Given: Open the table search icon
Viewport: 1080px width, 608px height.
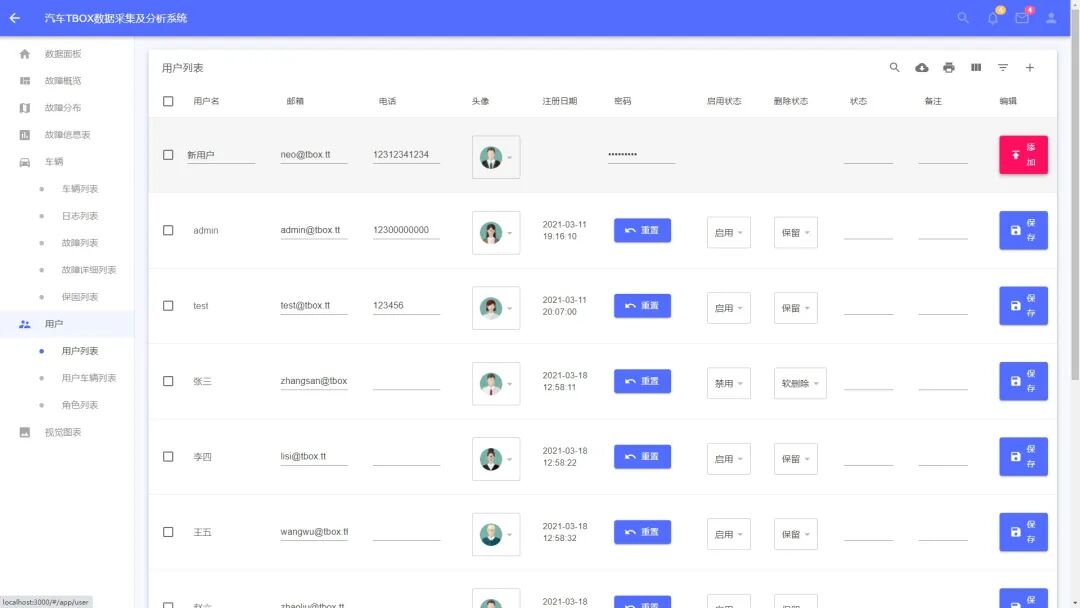Looking at the screenshot, I should pos(895,68).
